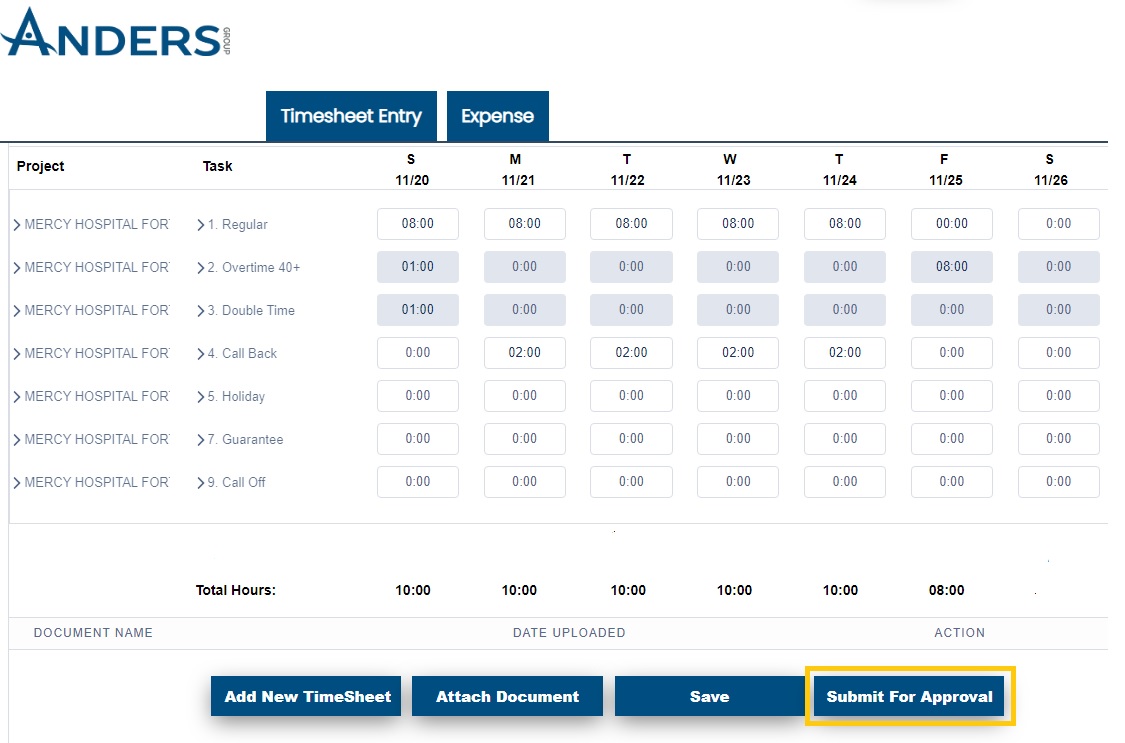The width and height of the screenshot is (1125, 743).
Task: Click Submit For Approval
Action: pos(908,696)
